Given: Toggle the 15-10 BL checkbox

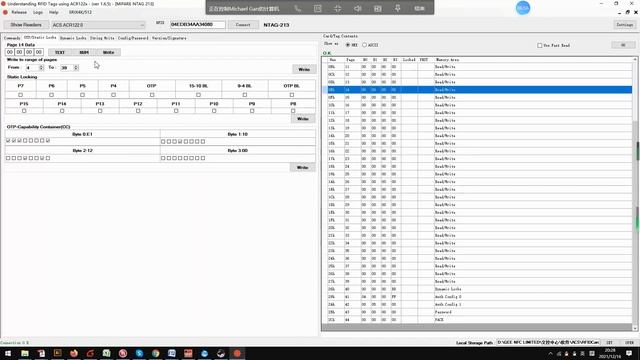Looking at the screenshot, I should tap(198, 95).
